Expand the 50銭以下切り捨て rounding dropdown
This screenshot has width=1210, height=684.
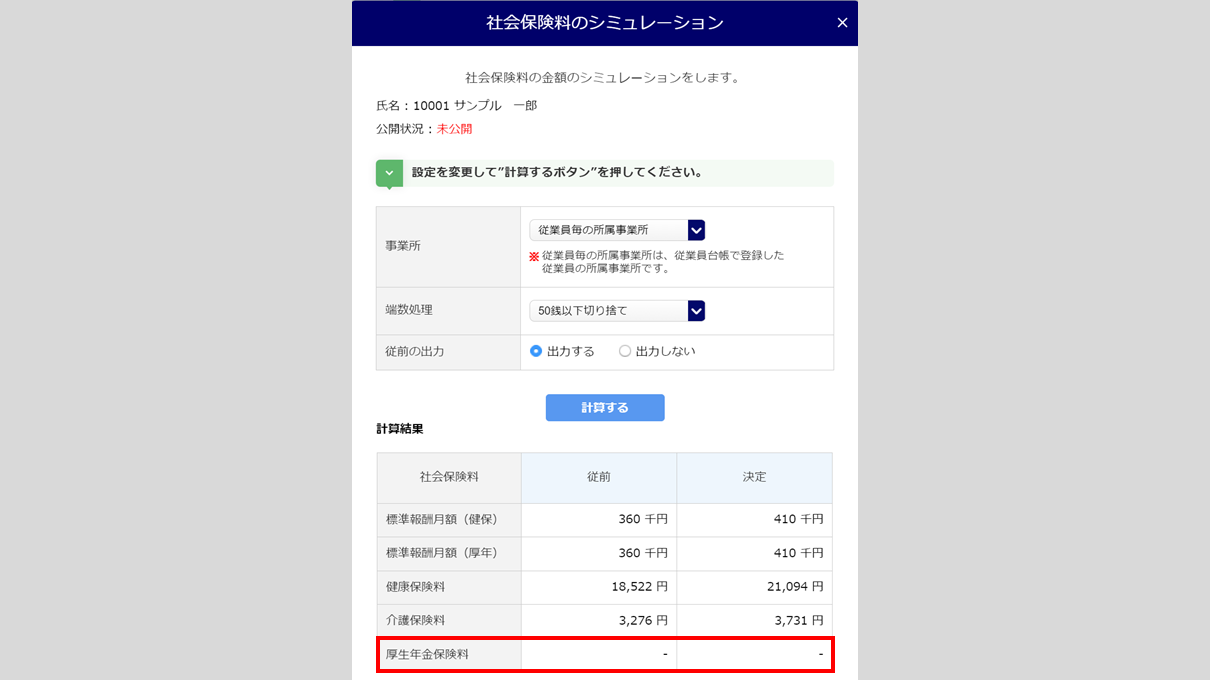617,311
